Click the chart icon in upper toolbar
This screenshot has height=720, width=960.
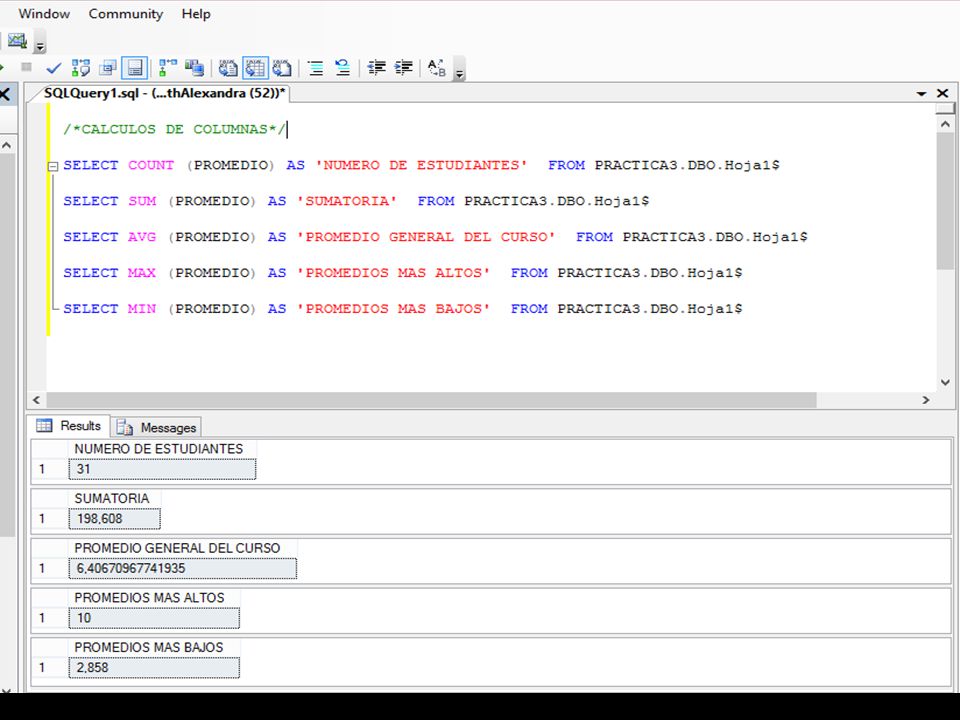(17, 42)
